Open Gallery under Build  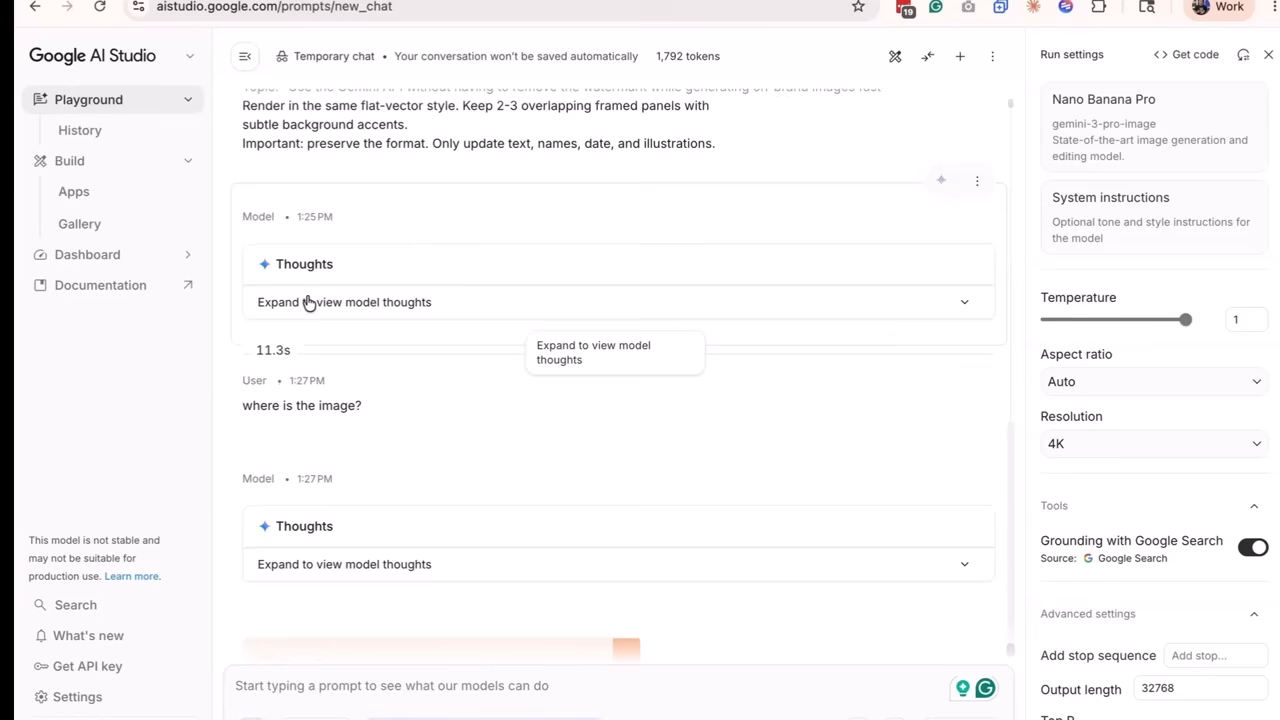click(x=80, y=224)
